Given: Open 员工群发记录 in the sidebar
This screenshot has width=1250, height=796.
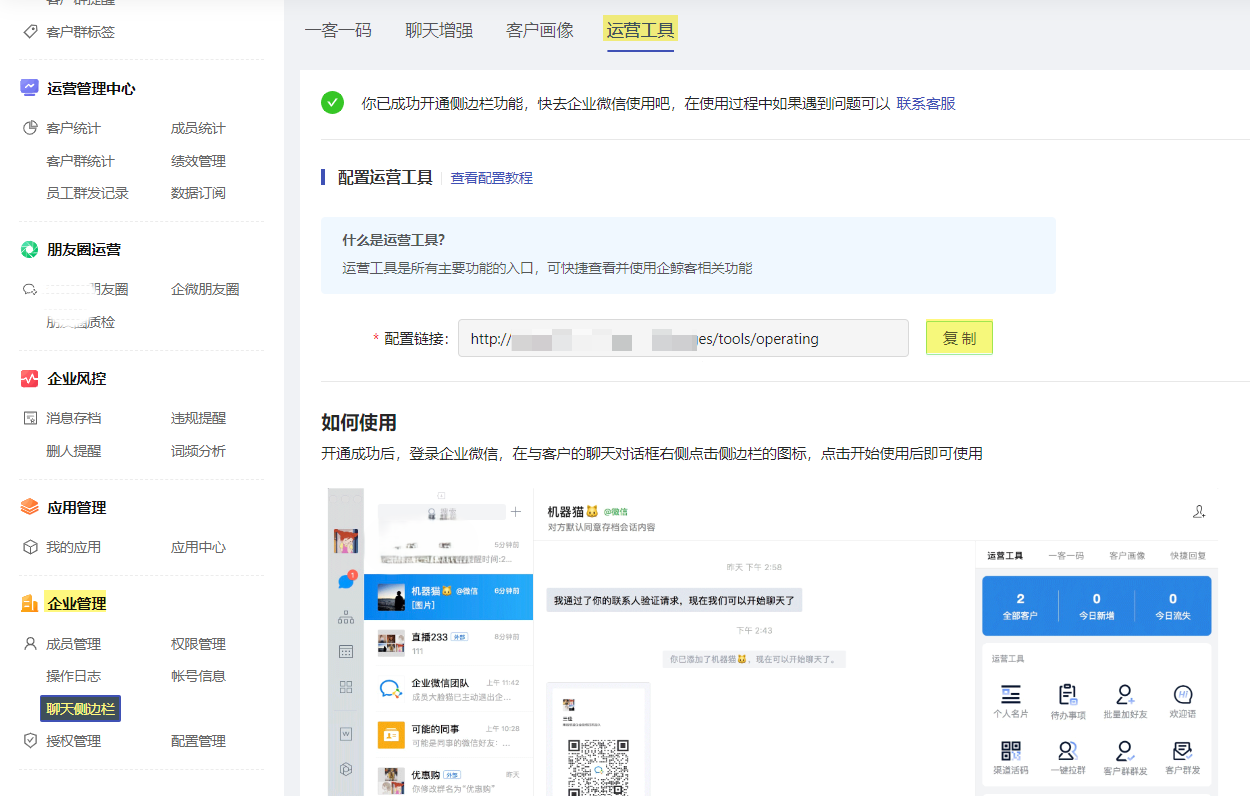Looking at the screenshot, I should coord(88,193).
